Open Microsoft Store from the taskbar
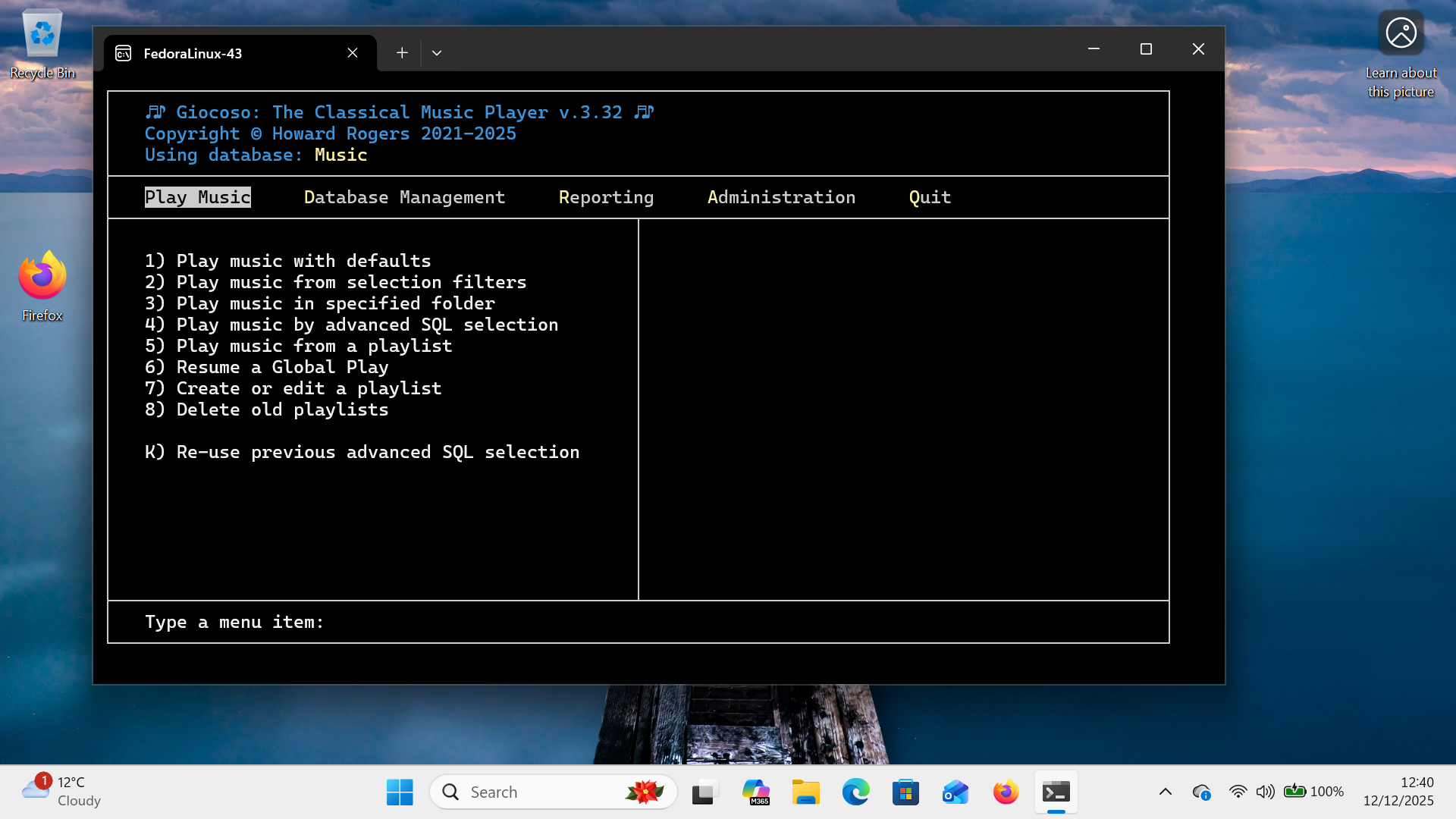The width and height of the screenshot is (1456, 819). click(905, 792)
